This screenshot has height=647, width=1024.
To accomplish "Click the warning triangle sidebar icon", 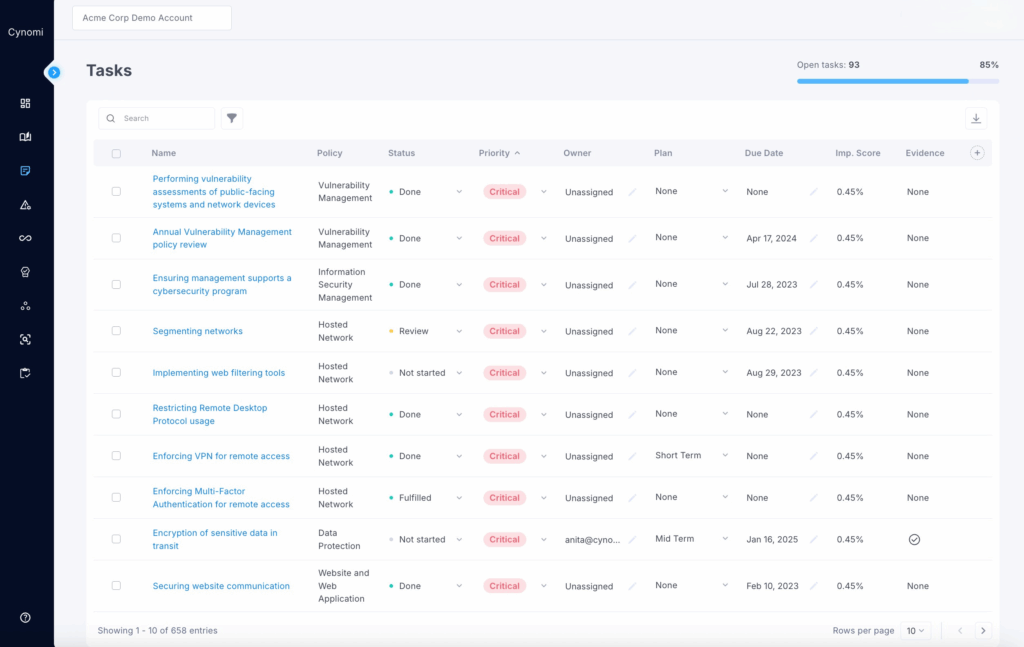I will pos(25,204).
